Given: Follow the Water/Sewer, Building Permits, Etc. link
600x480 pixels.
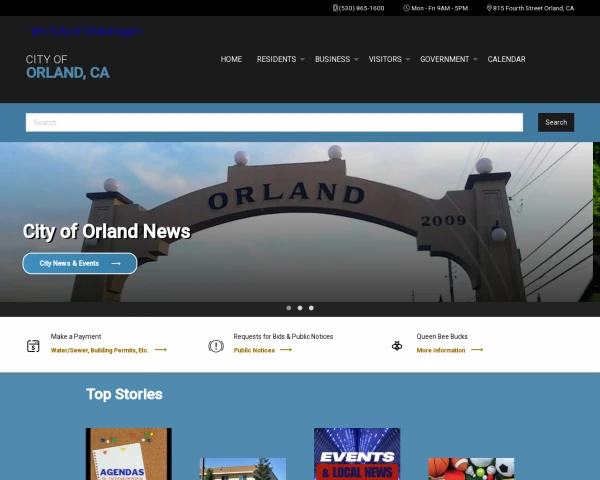Looking at the screenshot, I should [99, 350].
